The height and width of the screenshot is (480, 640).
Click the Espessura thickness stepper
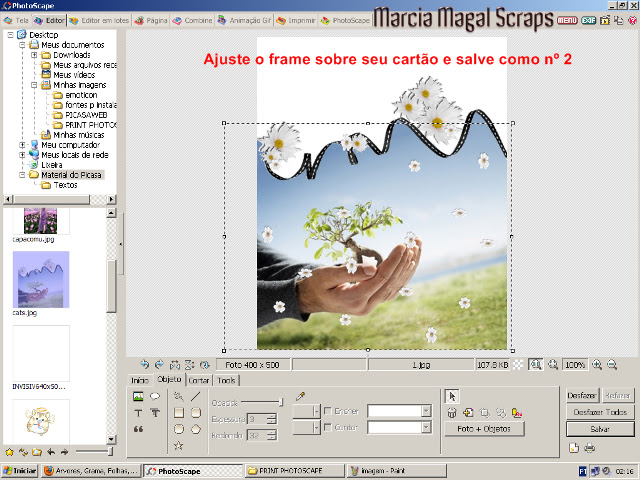click(271, 419)
